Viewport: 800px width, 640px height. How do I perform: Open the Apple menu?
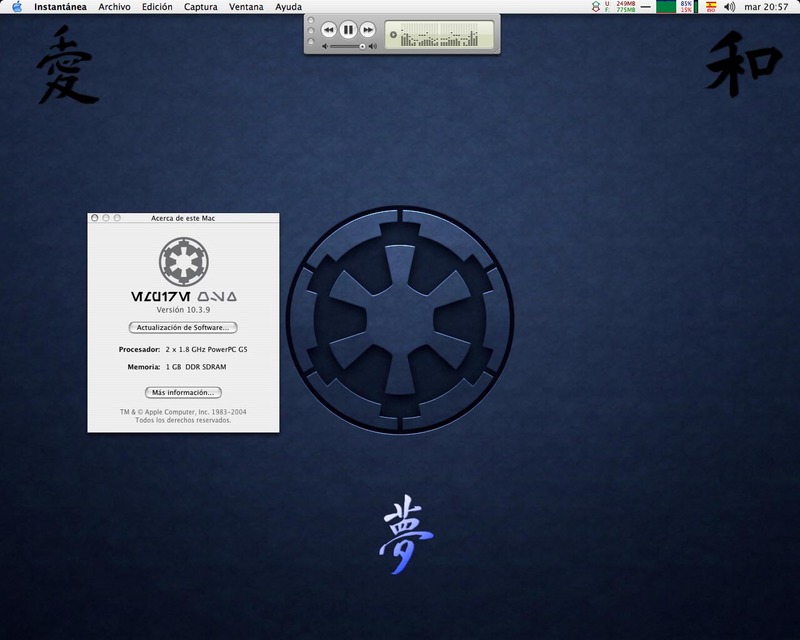(17, 7)
